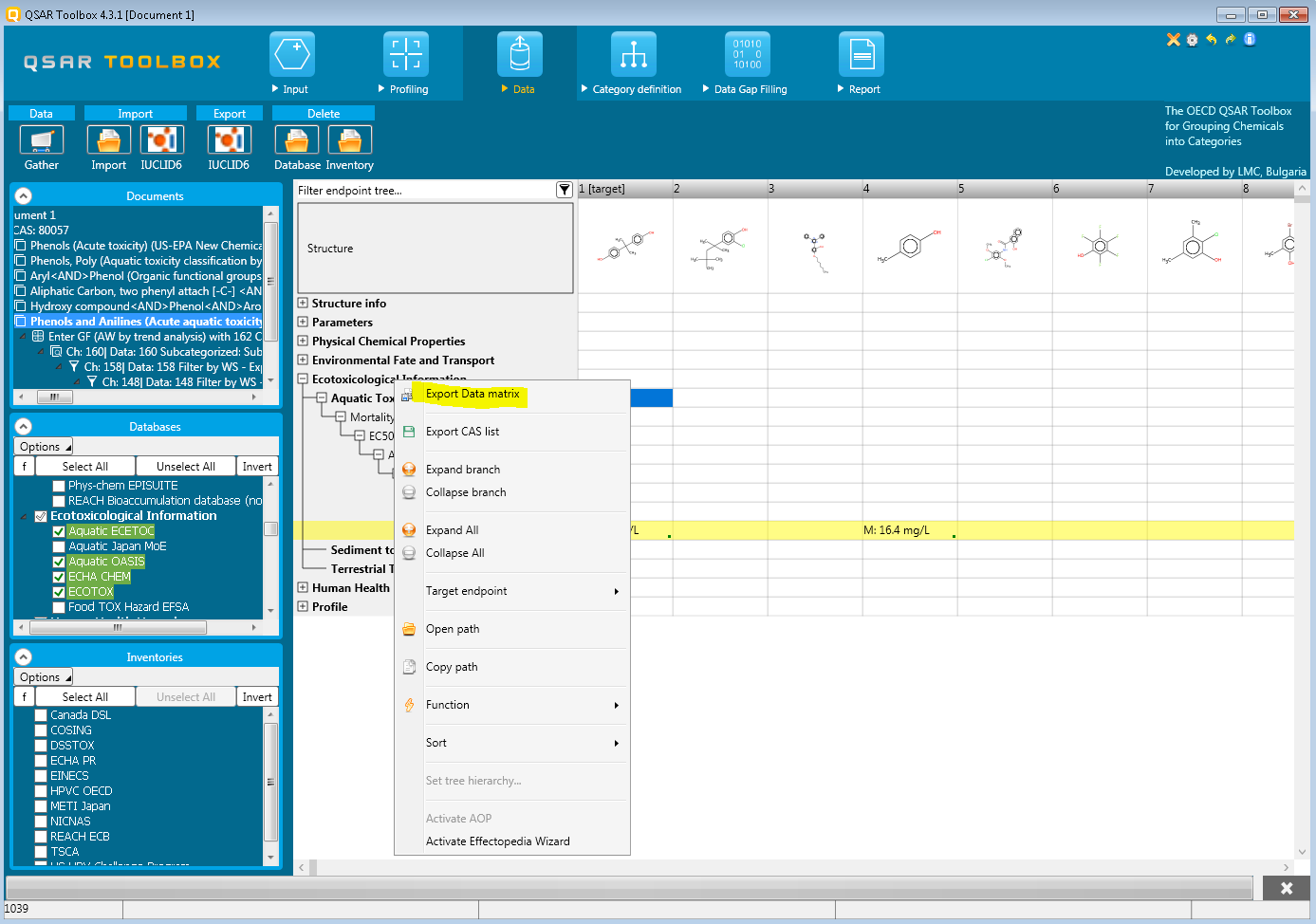The image size is (1316, 924).
Task: Click the Database delete icon
Action: click(x=297, y=140)
